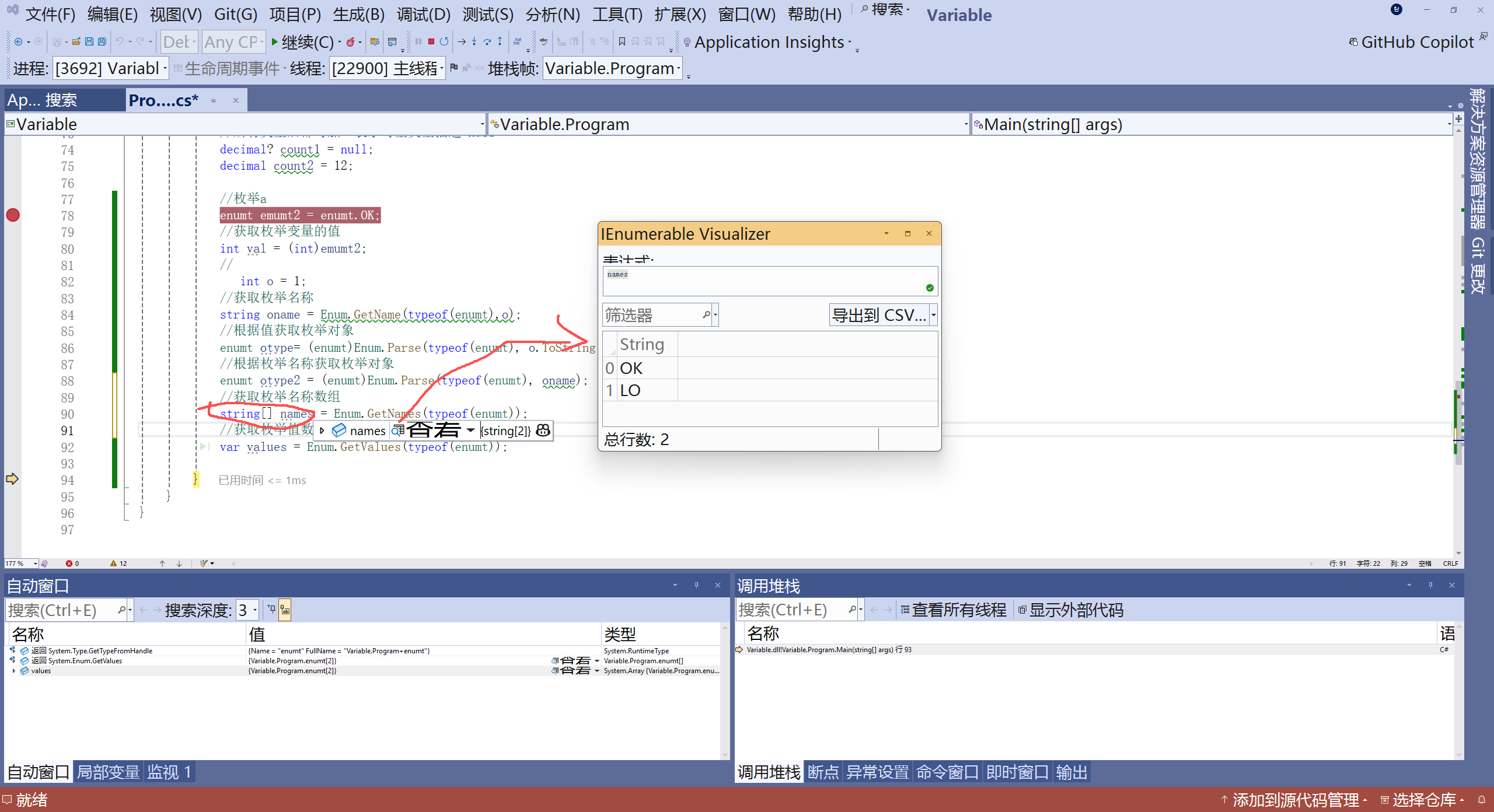The width and height of the screenshot is (1494, 812).
Task: Toggle Show External Code in call stack
Action: coord(1070,610)
